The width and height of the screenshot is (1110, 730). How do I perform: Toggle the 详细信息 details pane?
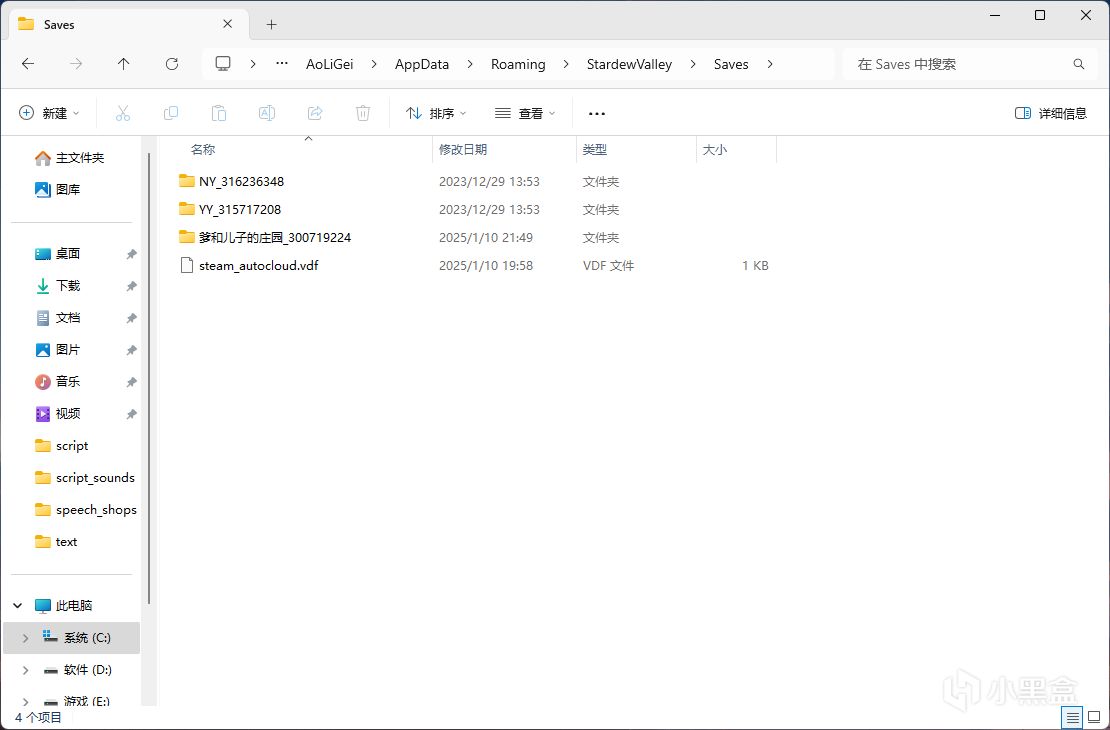click(x=1051, y=113)
